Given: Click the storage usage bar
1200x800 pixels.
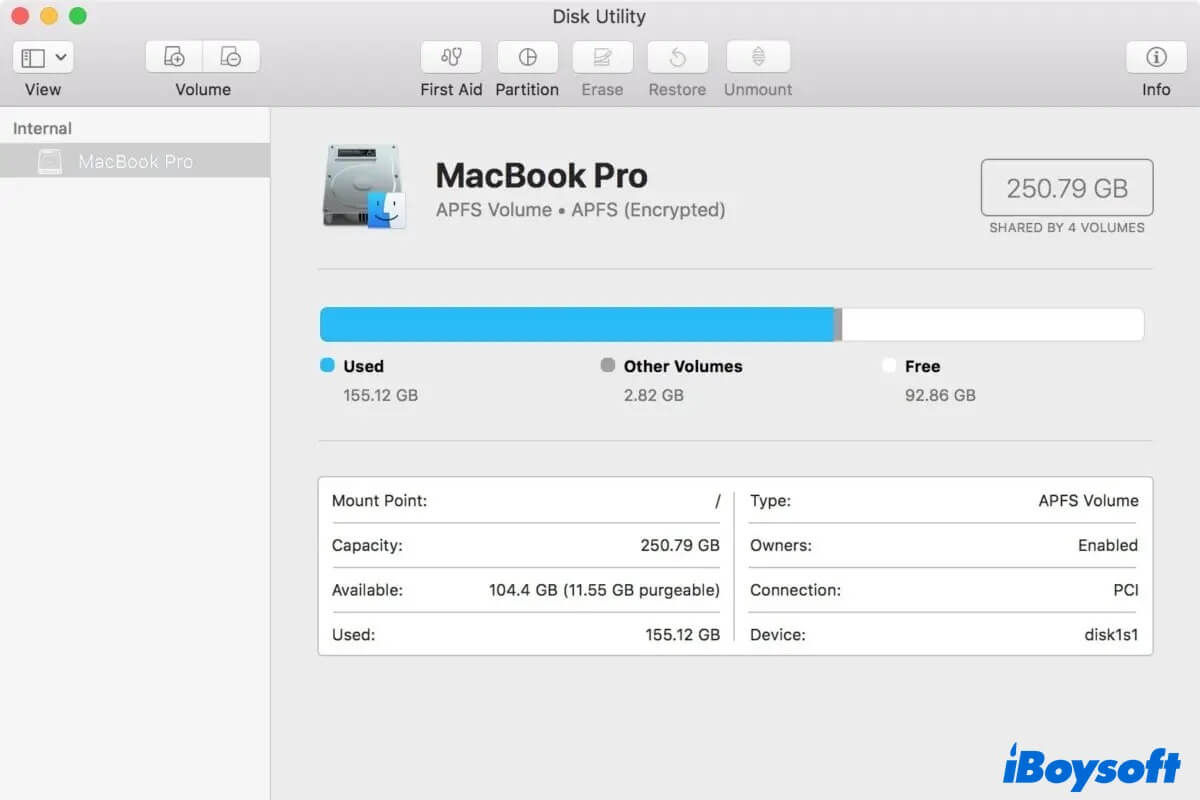Looking at the screenshot, I should 731,324.
